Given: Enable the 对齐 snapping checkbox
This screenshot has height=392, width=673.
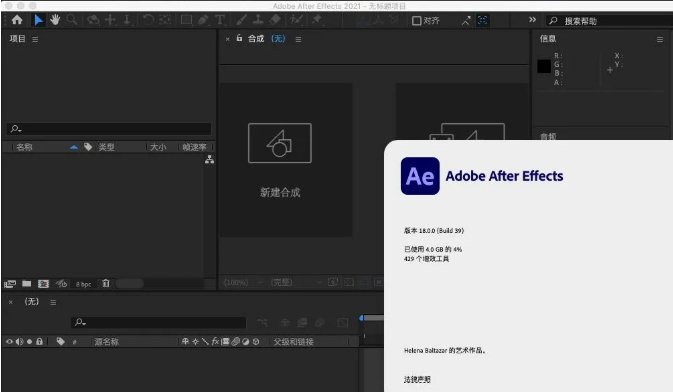Looking at the screenshot, I should tap(416, 21).
